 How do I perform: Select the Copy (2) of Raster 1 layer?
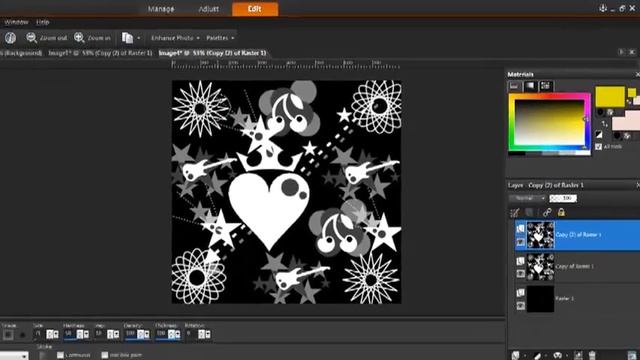(x=577, y=235)
